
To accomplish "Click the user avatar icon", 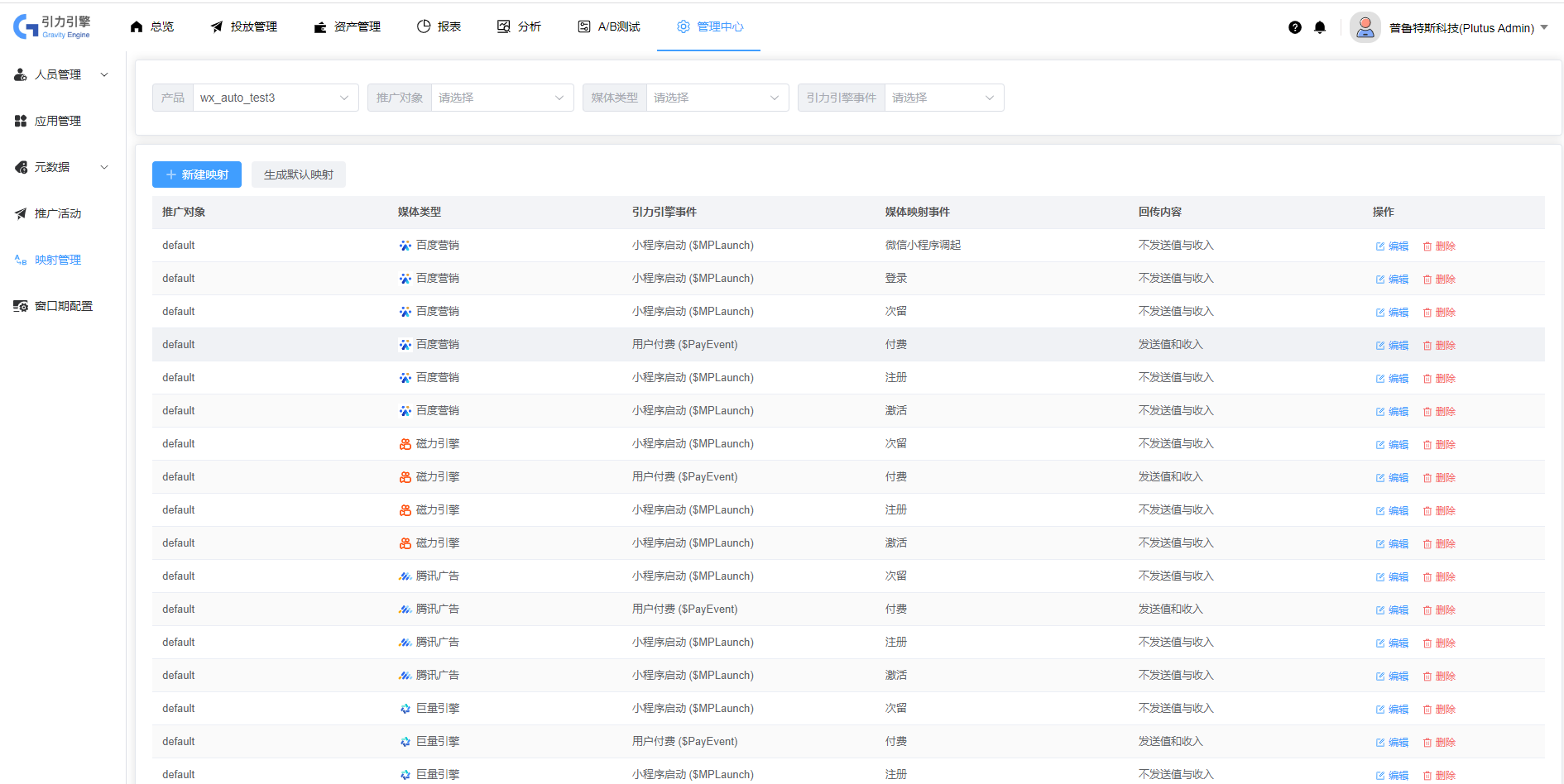I will coord(1365,27).
